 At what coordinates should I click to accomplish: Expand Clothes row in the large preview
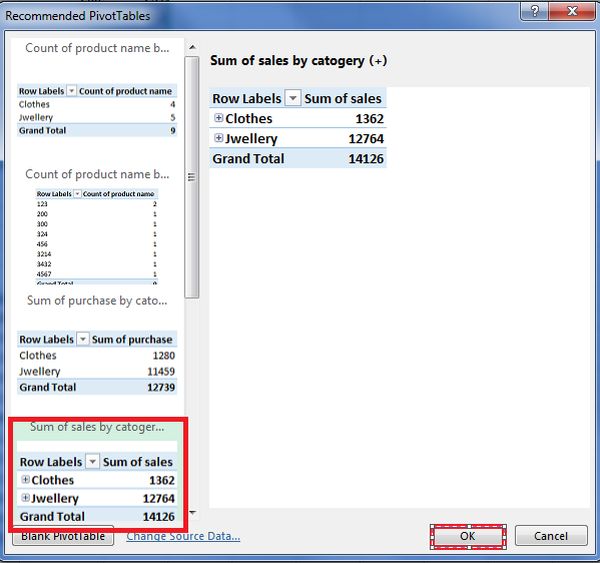pyautogui.click(x=218, y=118)
